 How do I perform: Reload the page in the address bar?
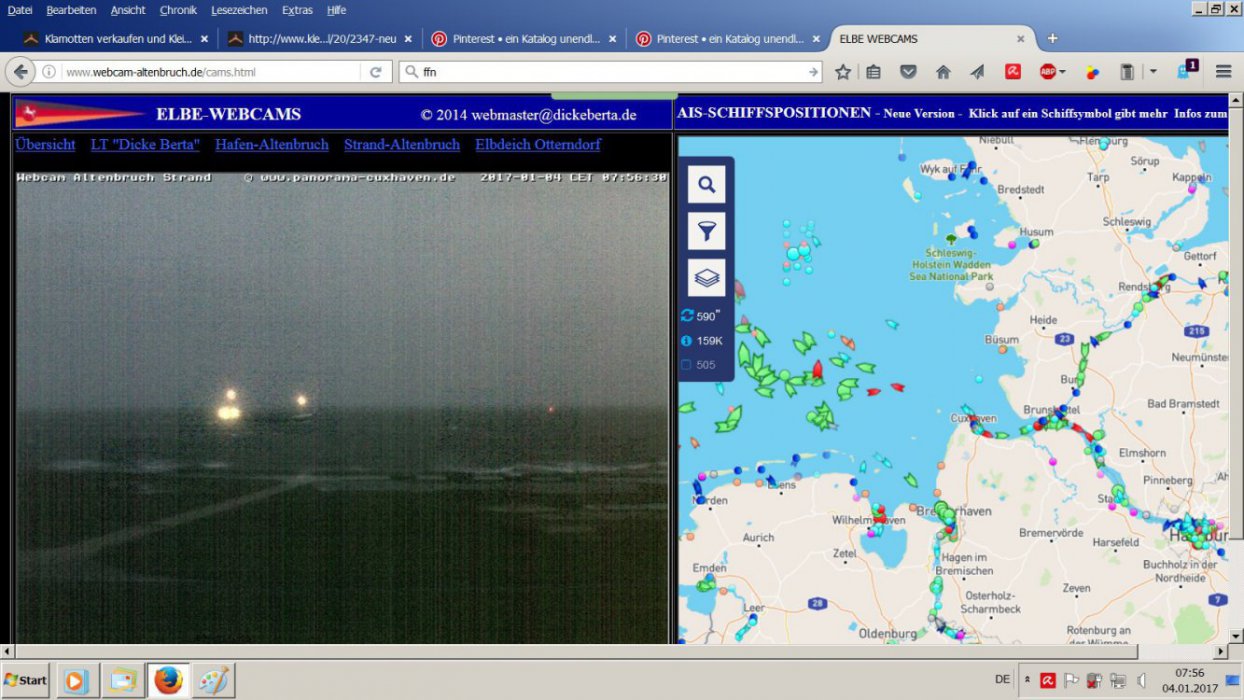pos(376,72)
